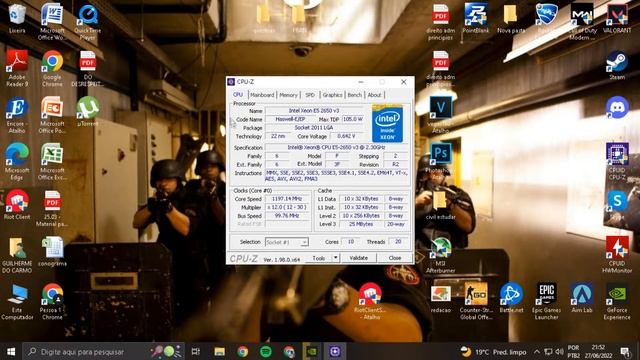Launch PointBlank desktop shortcut
Viewport: 640px width, 360px height.
(476, 18)
